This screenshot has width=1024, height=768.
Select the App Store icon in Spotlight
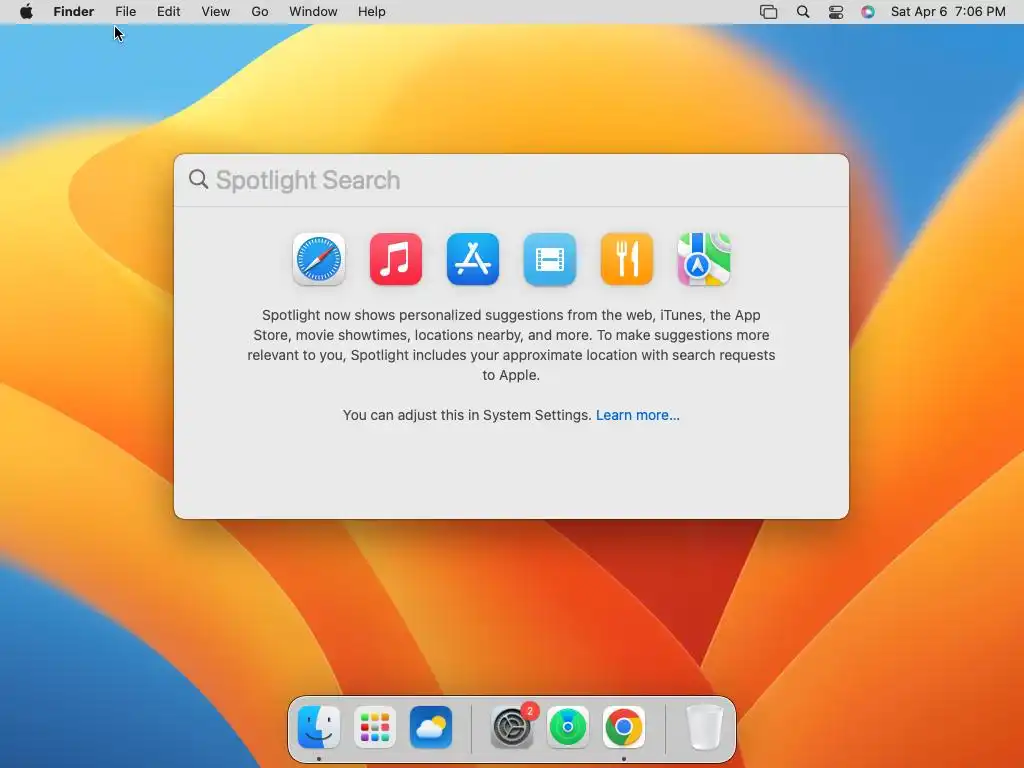pos(473,259)
